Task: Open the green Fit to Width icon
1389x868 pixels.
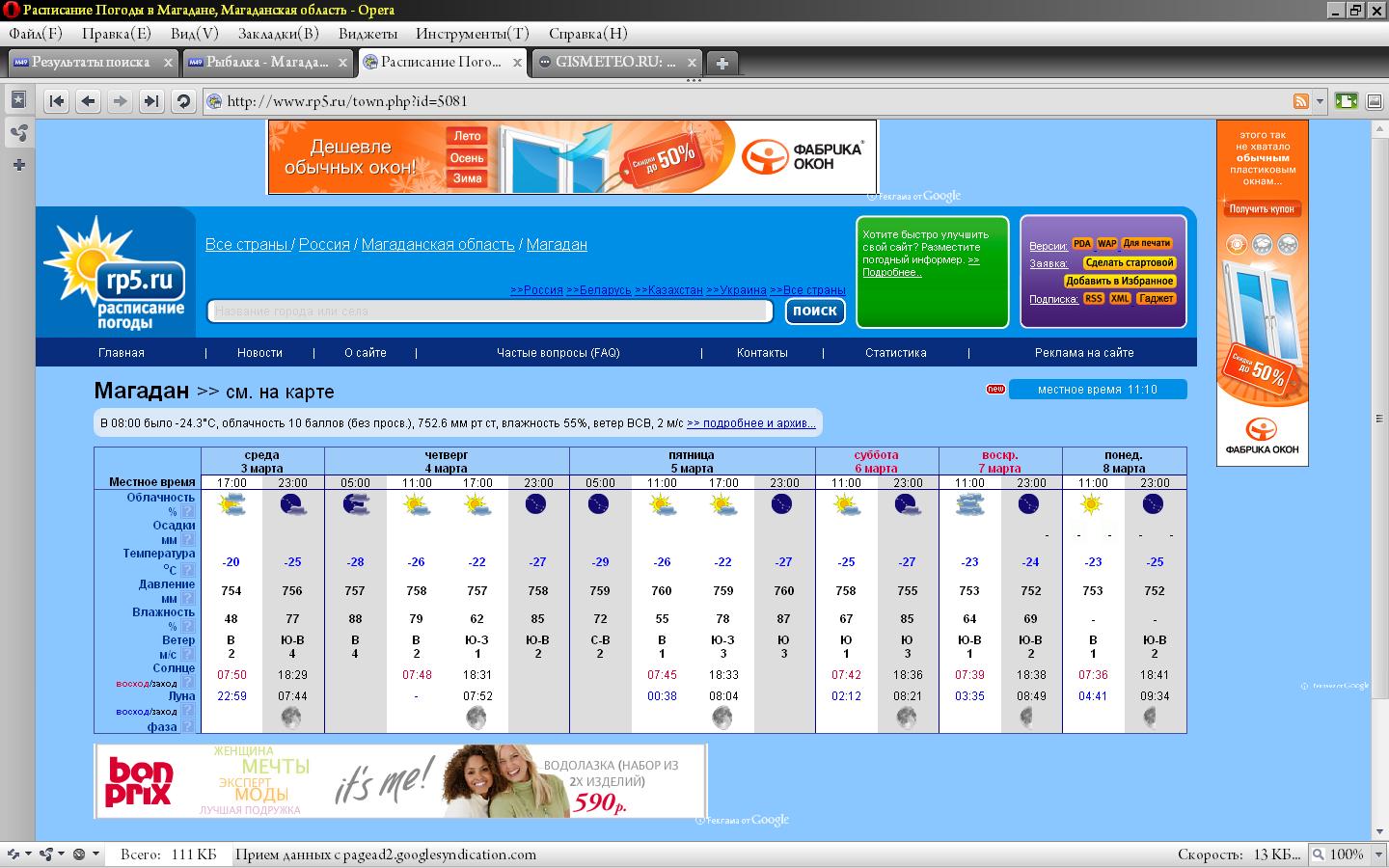Action: [x=1347, y=101]
